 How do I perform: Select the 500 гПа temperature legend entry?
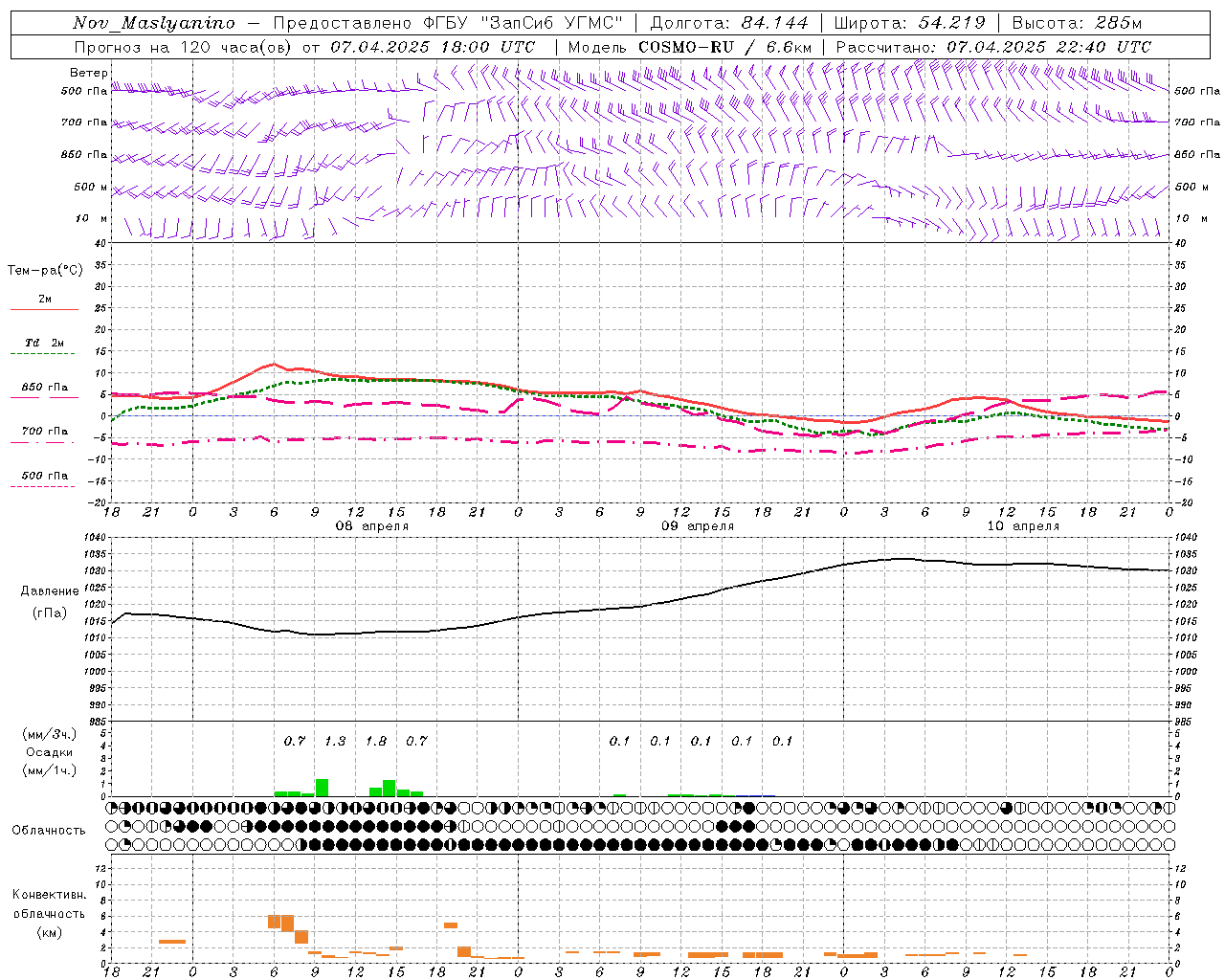(x=44, y=476)
